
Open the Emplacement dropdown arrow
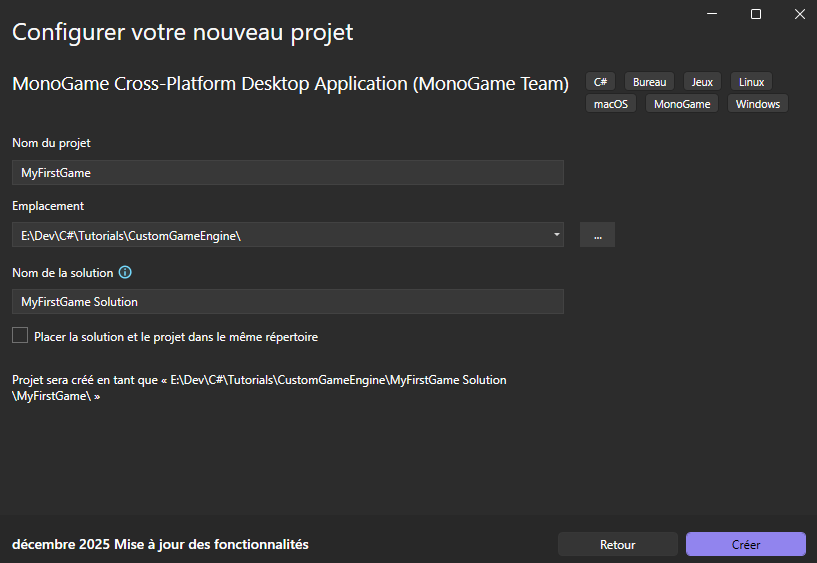click(556, 235)
